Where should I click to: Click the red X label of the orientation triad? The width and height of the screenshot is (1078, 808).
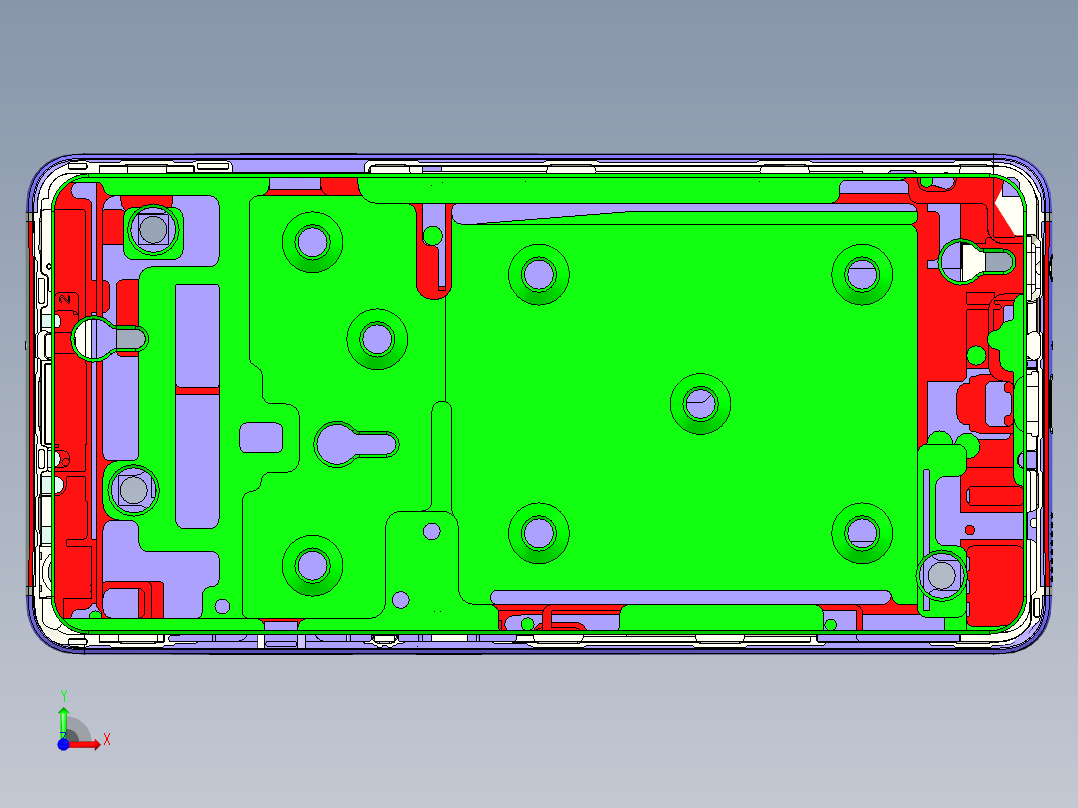(x=107, y=739)
